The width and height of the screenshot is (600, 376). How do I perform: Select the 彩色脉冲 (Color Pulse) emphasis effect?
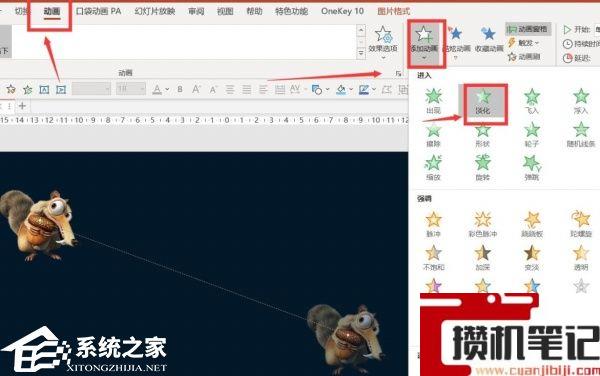click(x=483, y=224)
